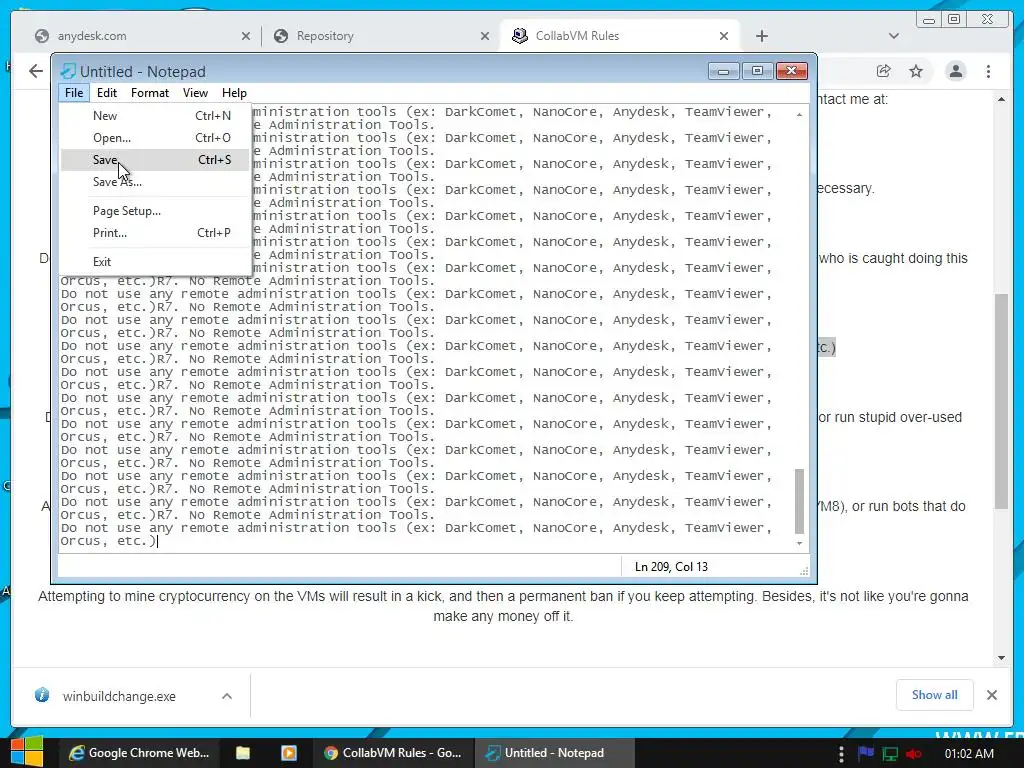Dismiss the Chrome downloads bar
The height and width of the screenshot is (768, 1024).
click(x=991, y=695)
